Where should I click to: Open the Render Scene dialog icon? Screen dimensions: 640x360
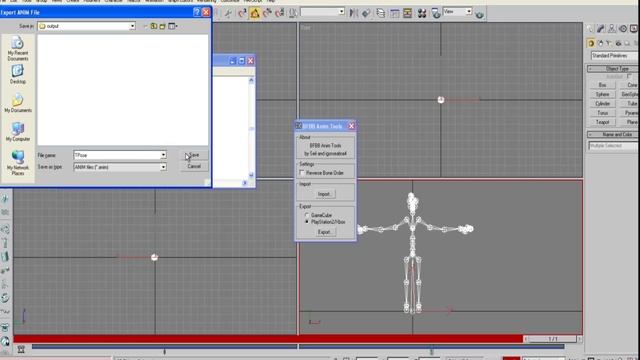coord(436,13)
